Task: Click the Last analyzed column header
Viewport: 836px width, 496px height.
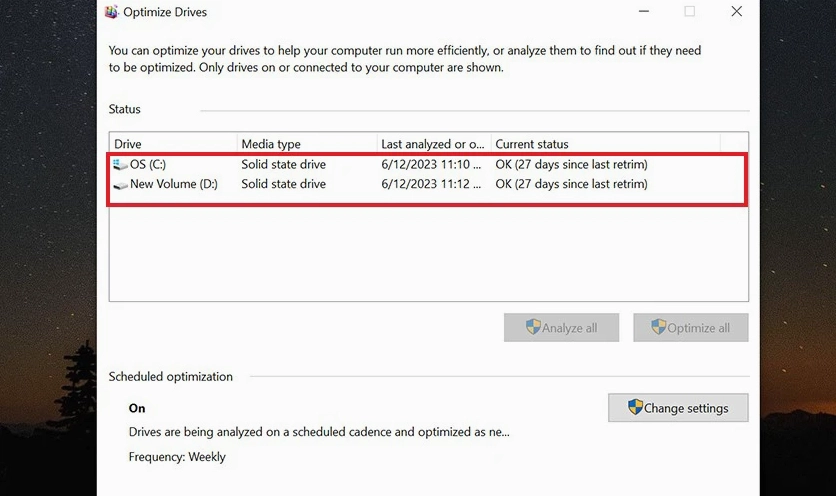Action: 432,144
